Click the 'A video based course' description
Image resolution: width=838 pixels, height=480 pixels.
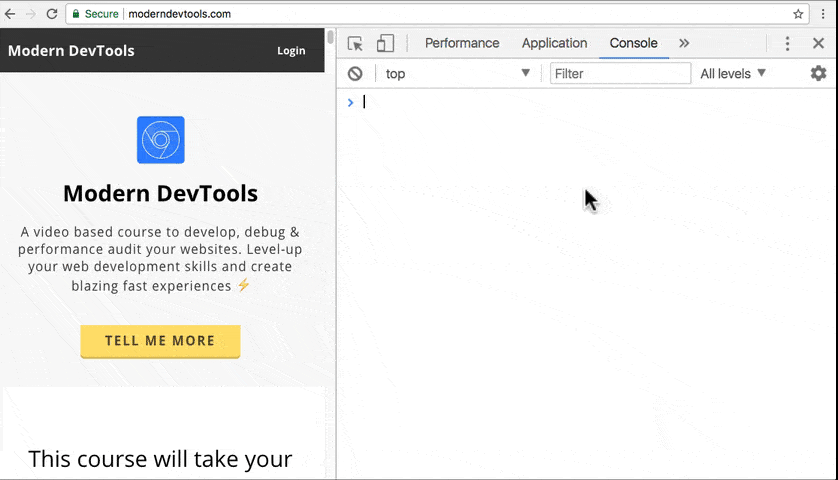coord(160,259)
